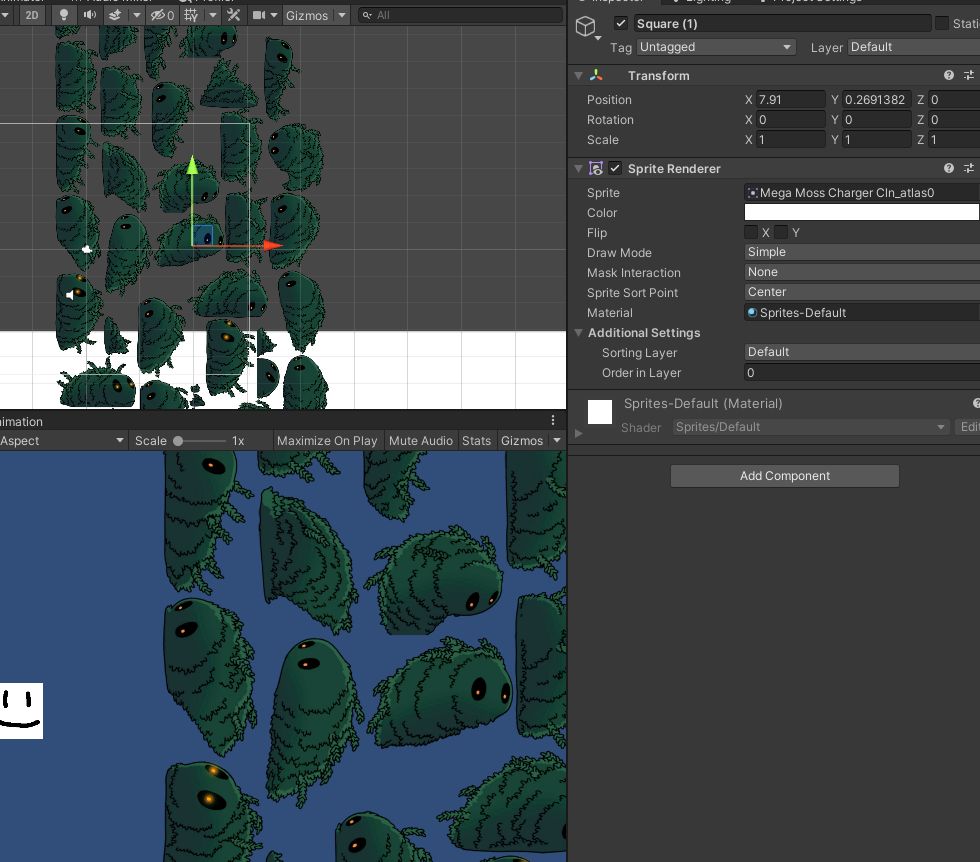980x862 pixels.
Task: Click Rotation X value field
Action: 791,119
